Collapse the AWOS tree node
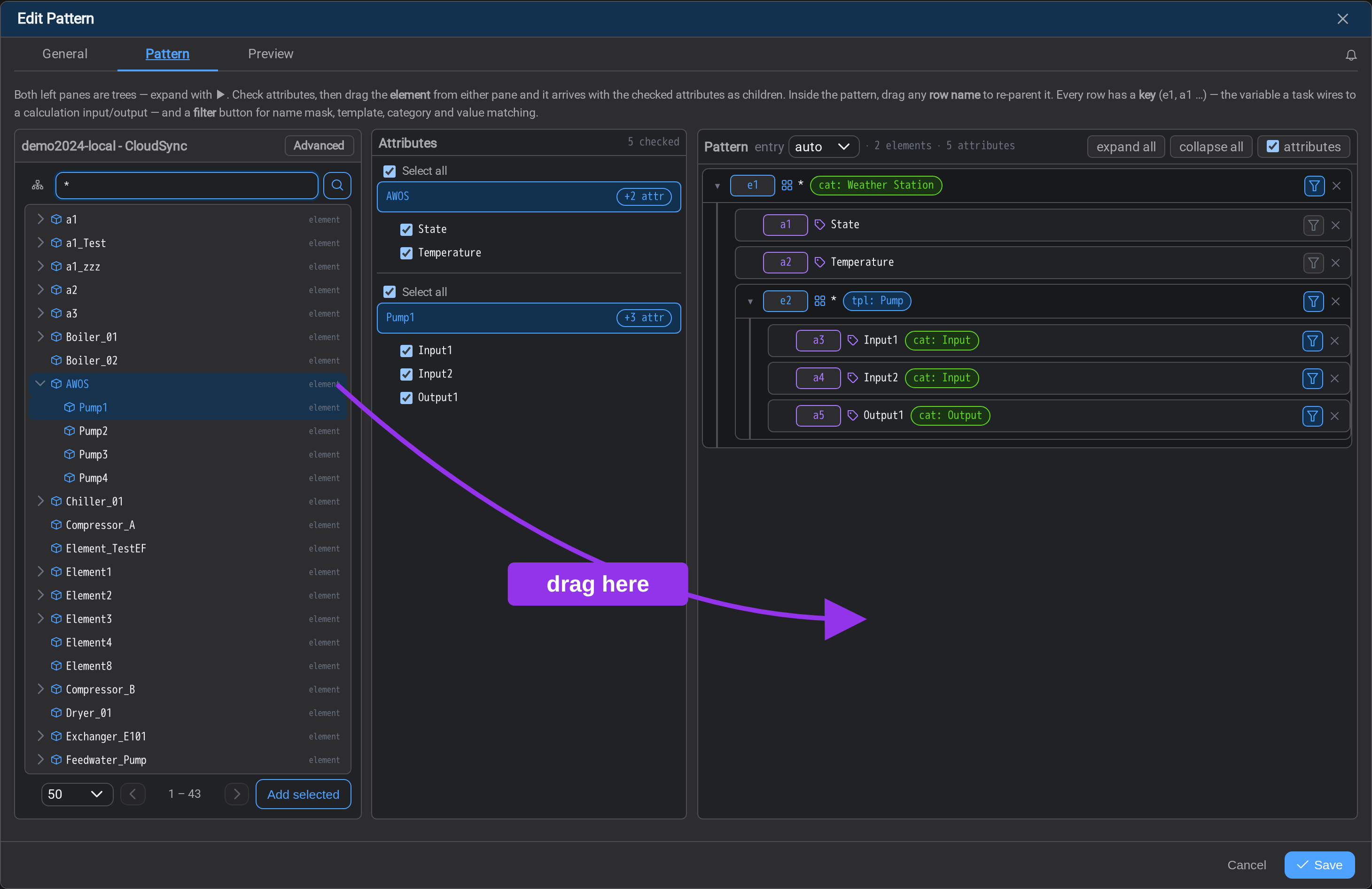The height and width of the screenshot is (889, 1372). click(x=40, y=383)
